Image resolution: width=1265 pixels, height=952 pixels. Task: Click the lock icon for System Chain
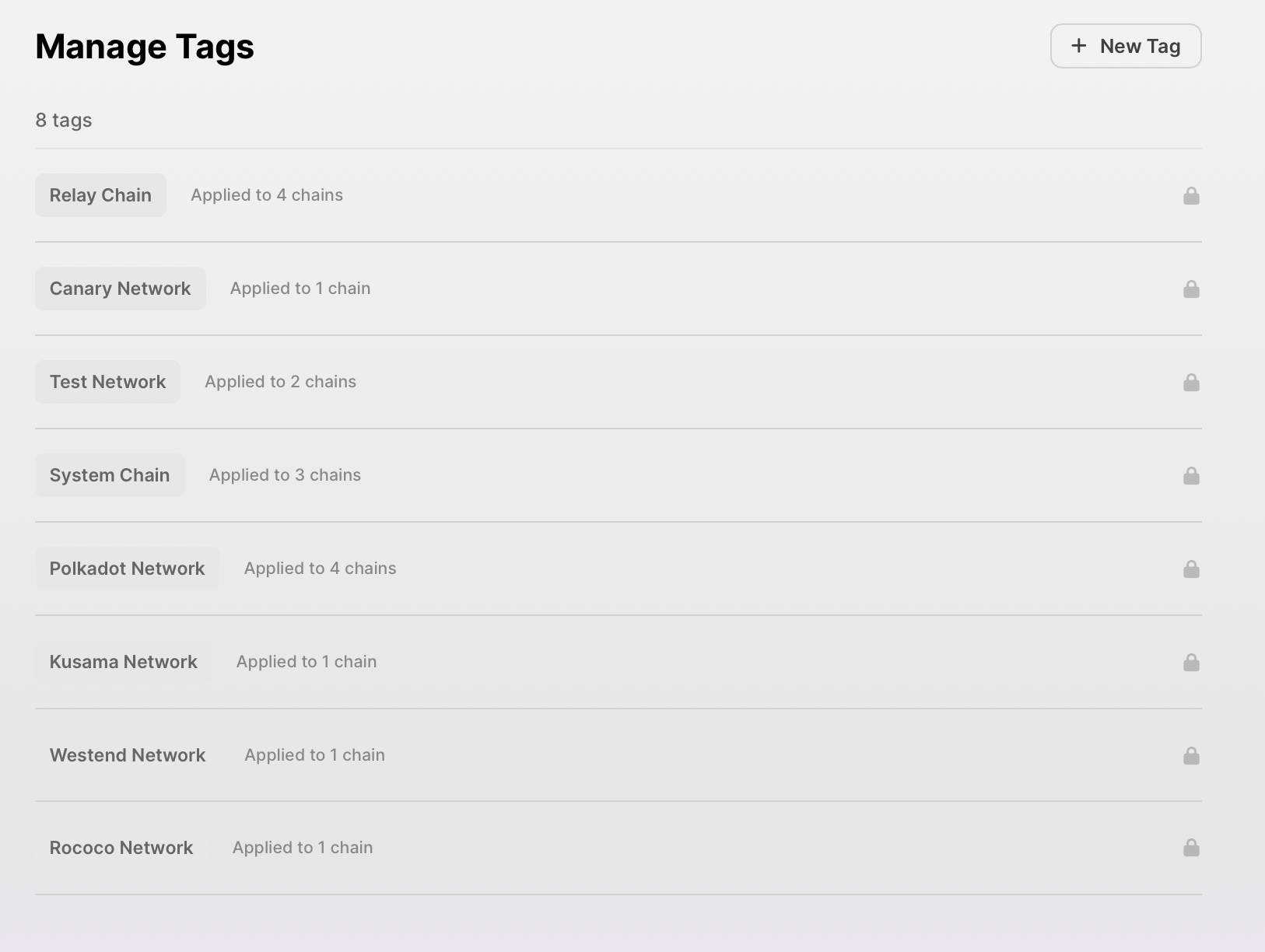[1191, 475]
